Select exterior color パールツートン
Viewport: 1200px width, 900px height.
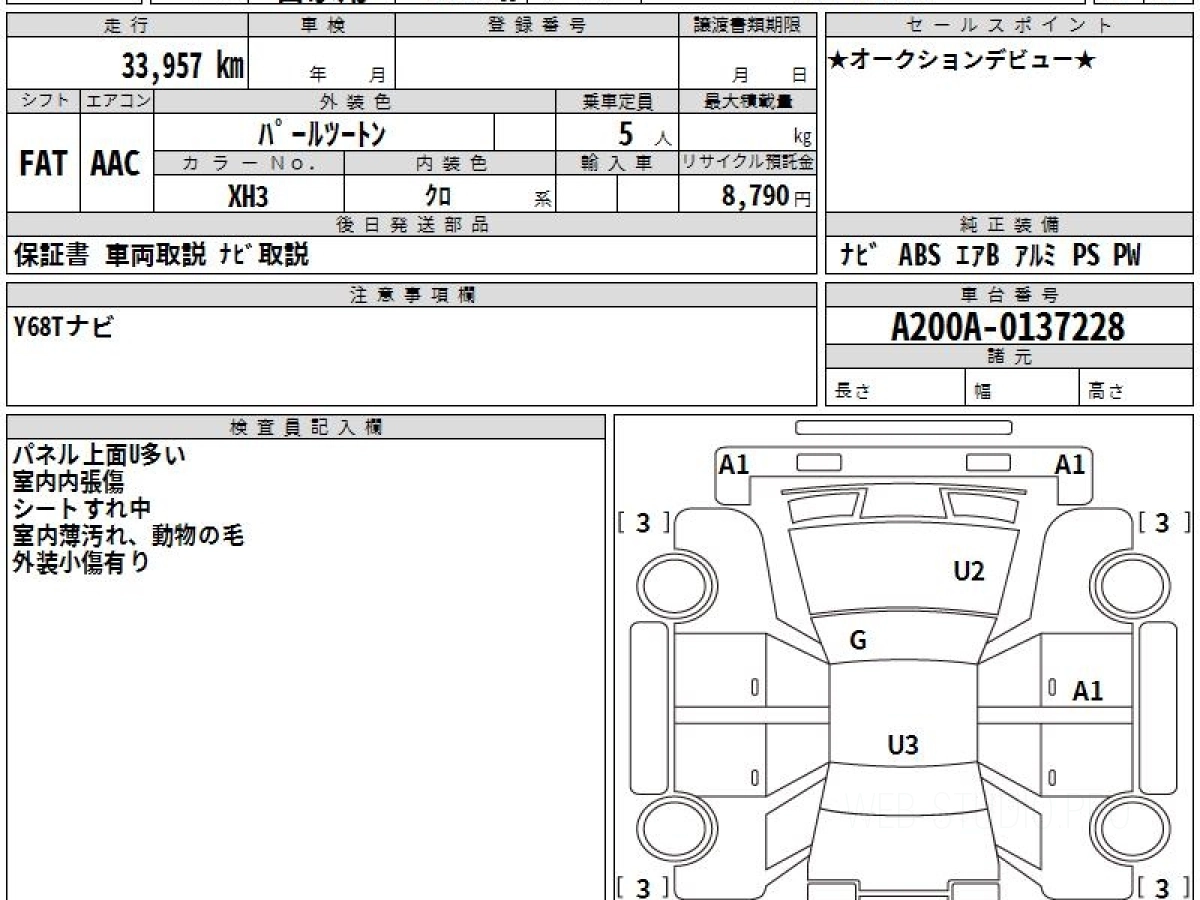tap(322, 133)
